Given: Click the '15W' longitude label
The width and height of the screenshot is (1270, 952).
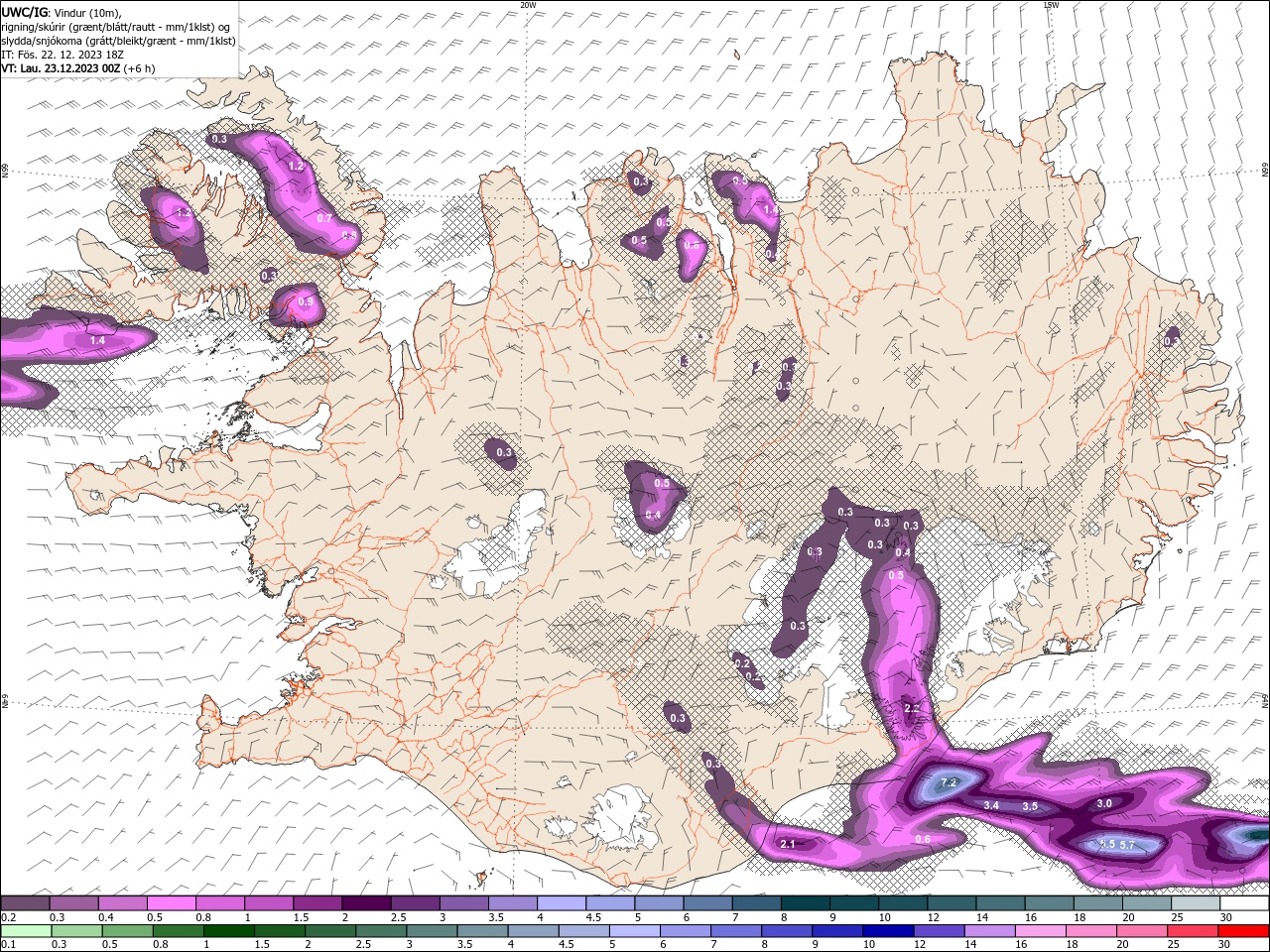Looking at the screenshot, I should [x=1051, y=5].
